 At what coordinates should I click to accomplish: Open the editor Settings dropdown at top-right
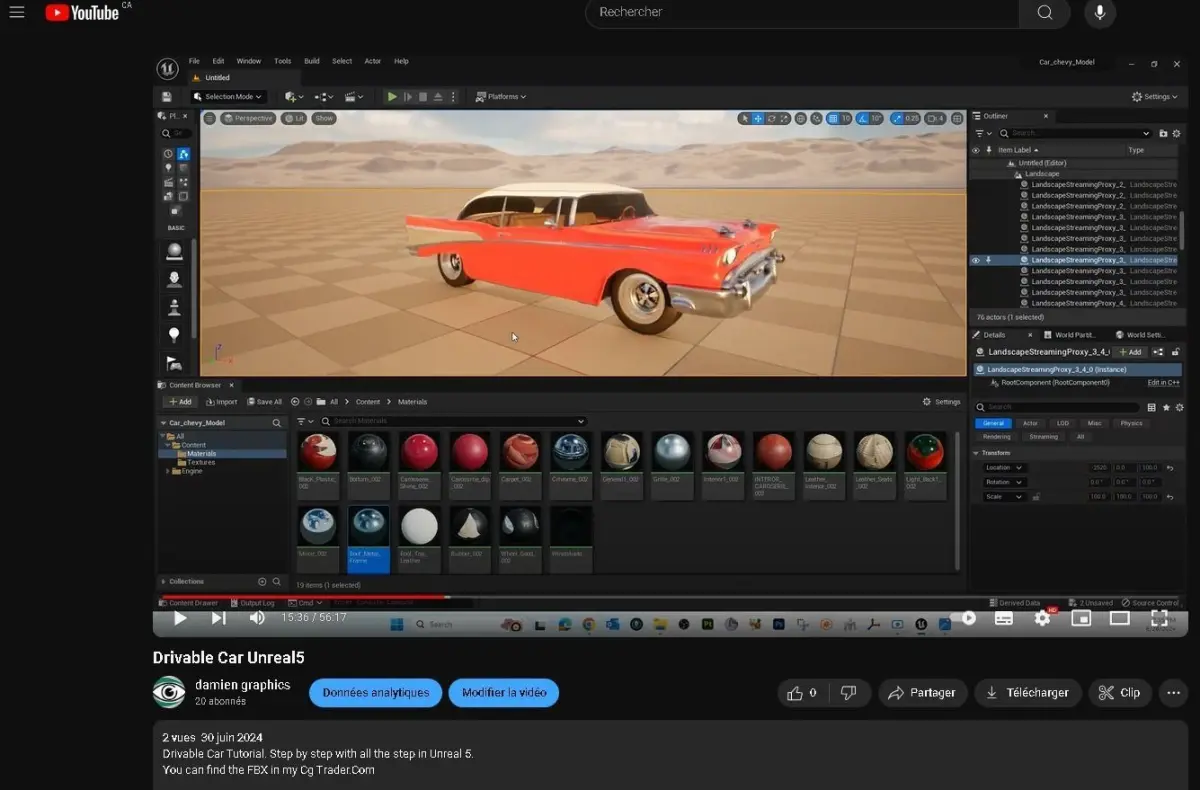tap(1154, 97)
